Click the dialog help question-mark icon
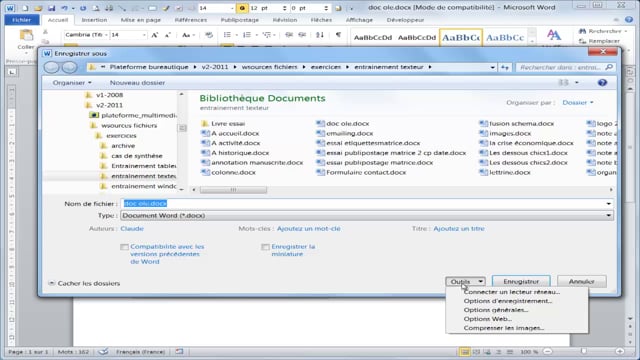 pos(602,82)
